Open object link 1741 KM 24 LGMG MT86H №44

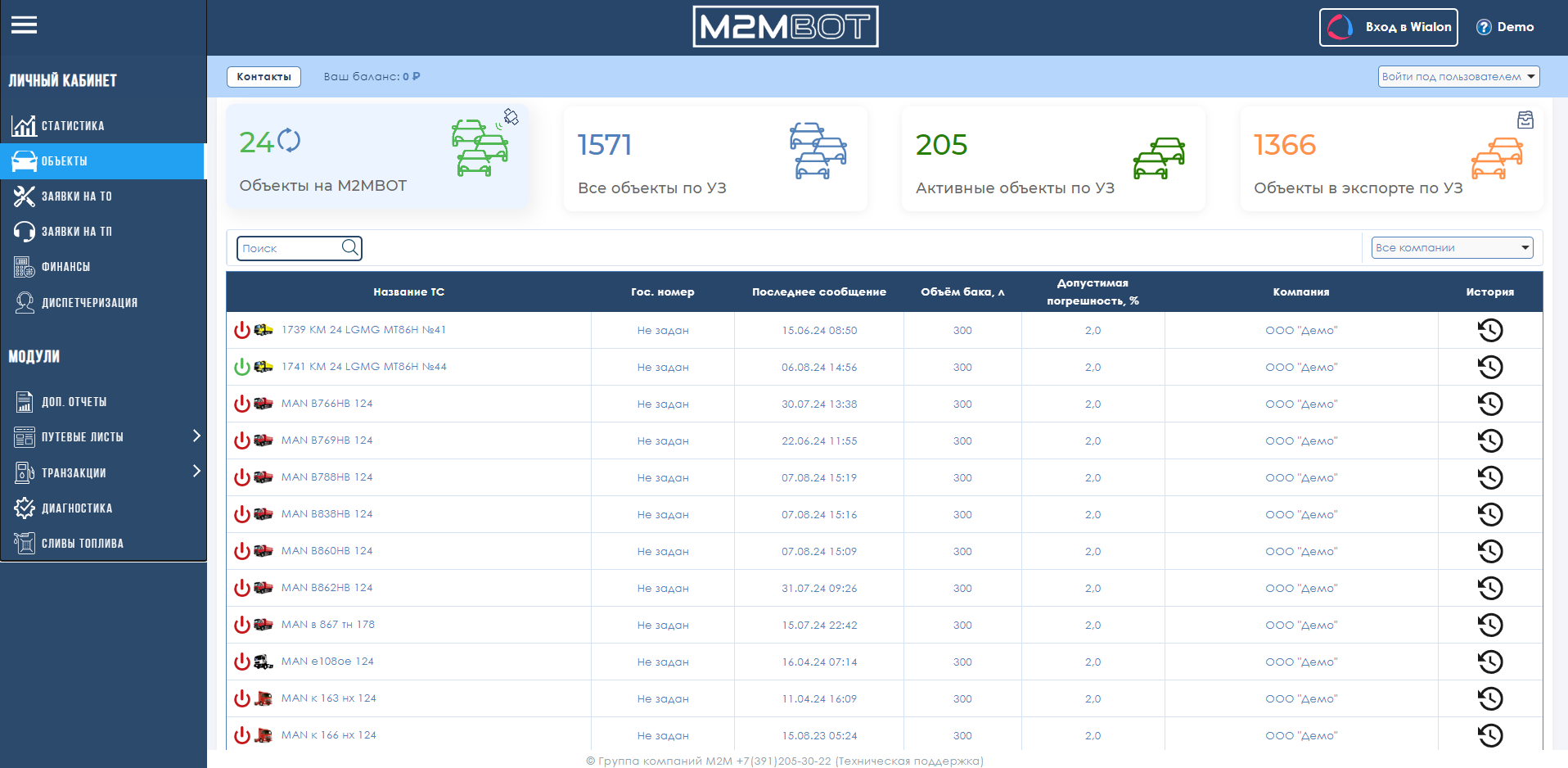(x=364, y=366)
